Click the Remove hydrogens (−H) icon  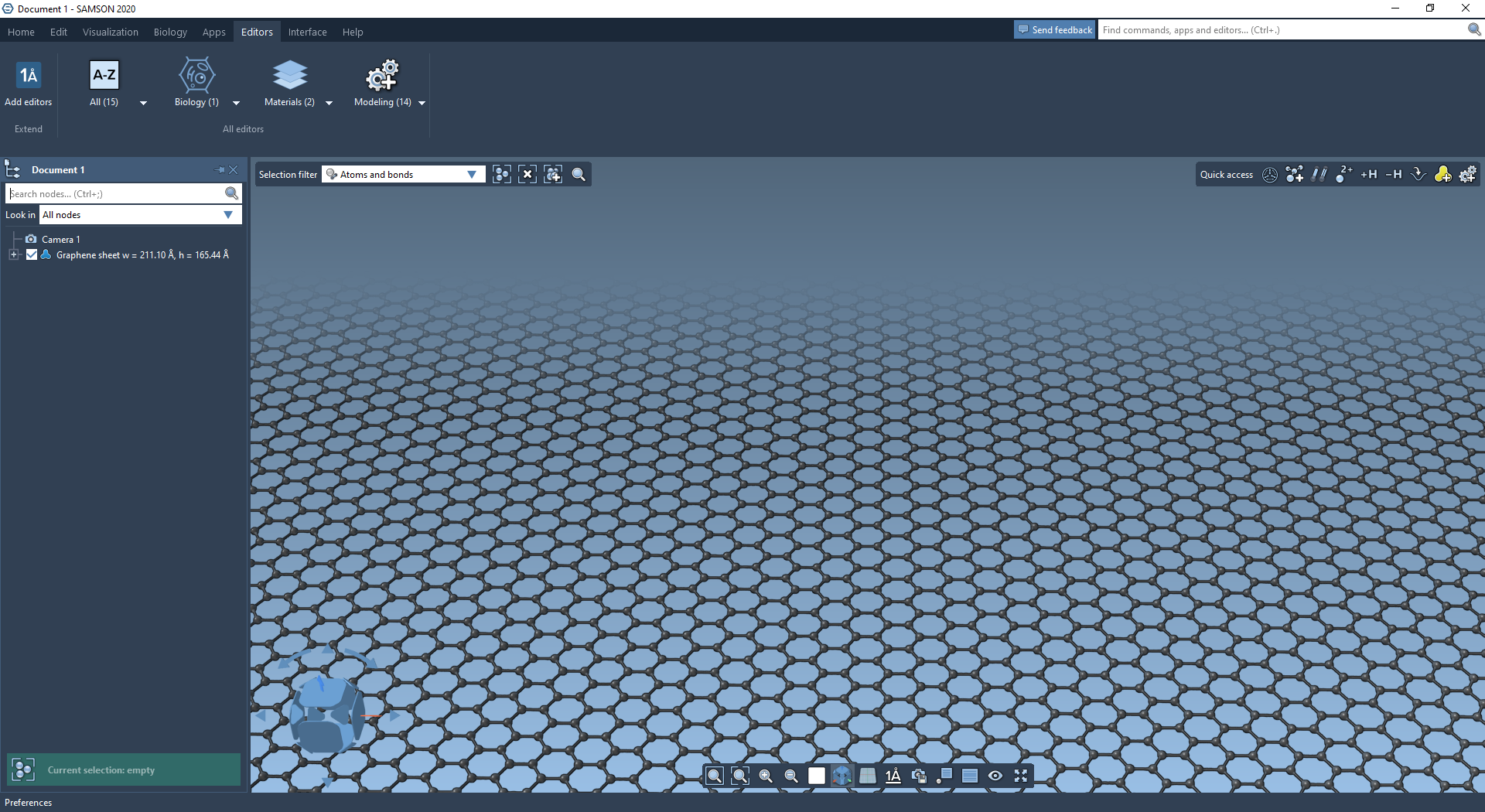[x=1393, y=175]
